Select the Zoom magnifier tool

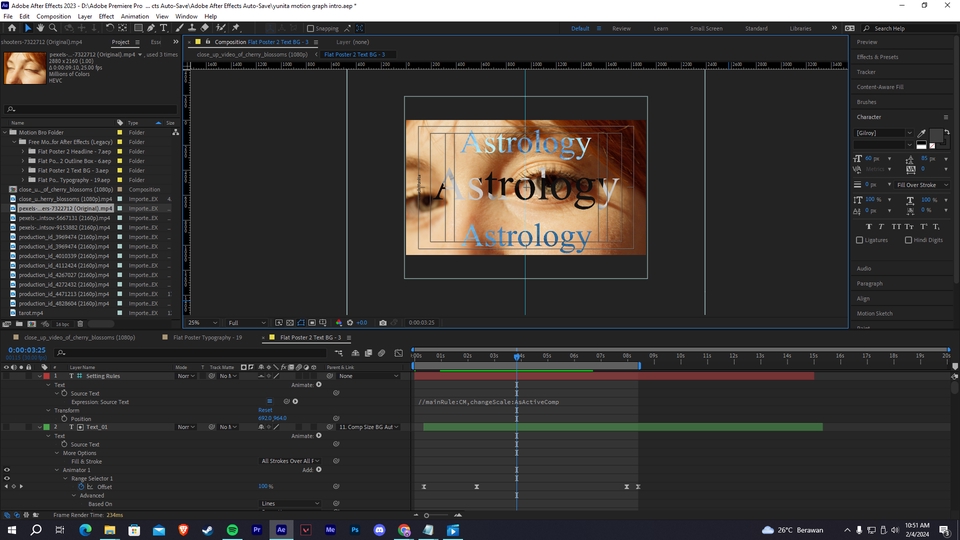point(53,28)
